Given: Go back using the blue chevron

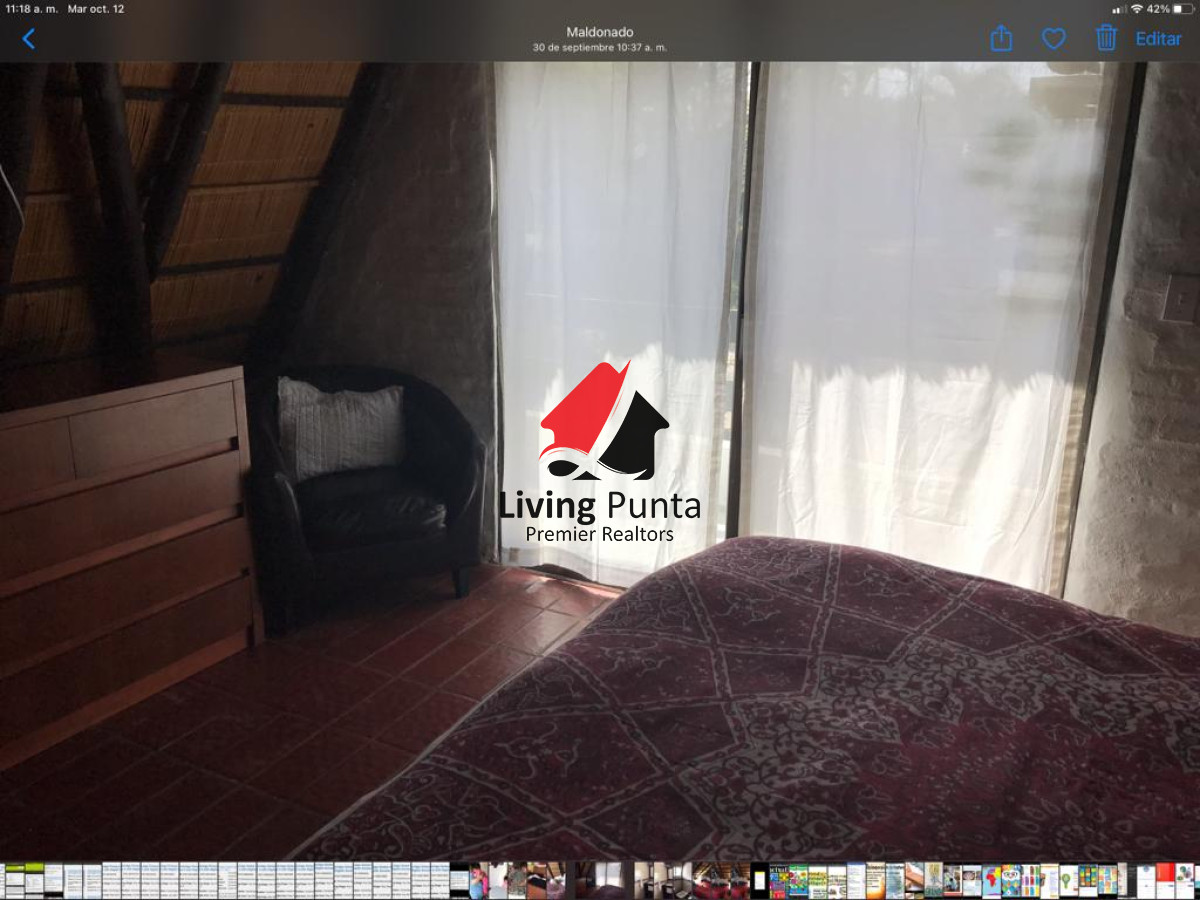Looking at the screenshot, I should click(28, 39).
